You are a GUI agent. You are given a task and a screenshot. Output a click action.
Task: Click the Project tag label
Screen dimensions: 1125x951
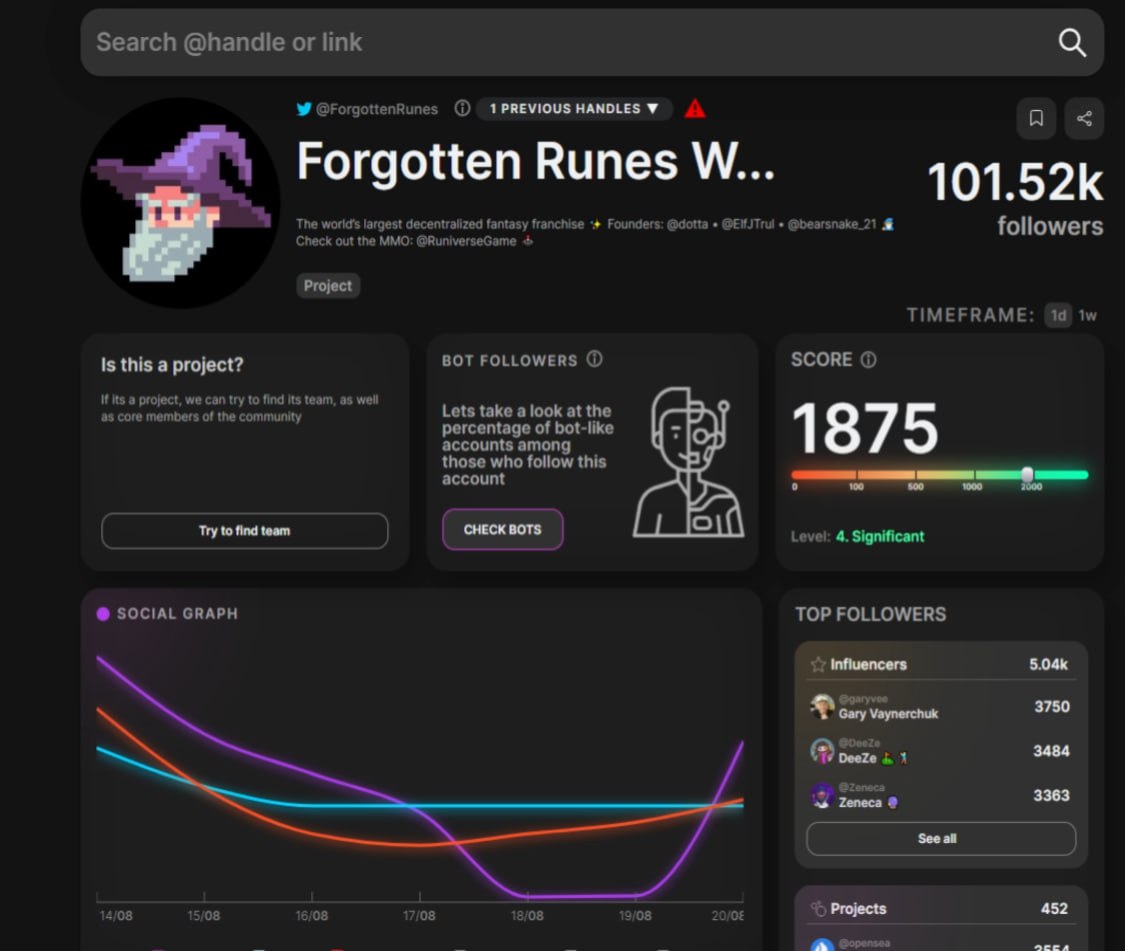[x=328, y=286]
